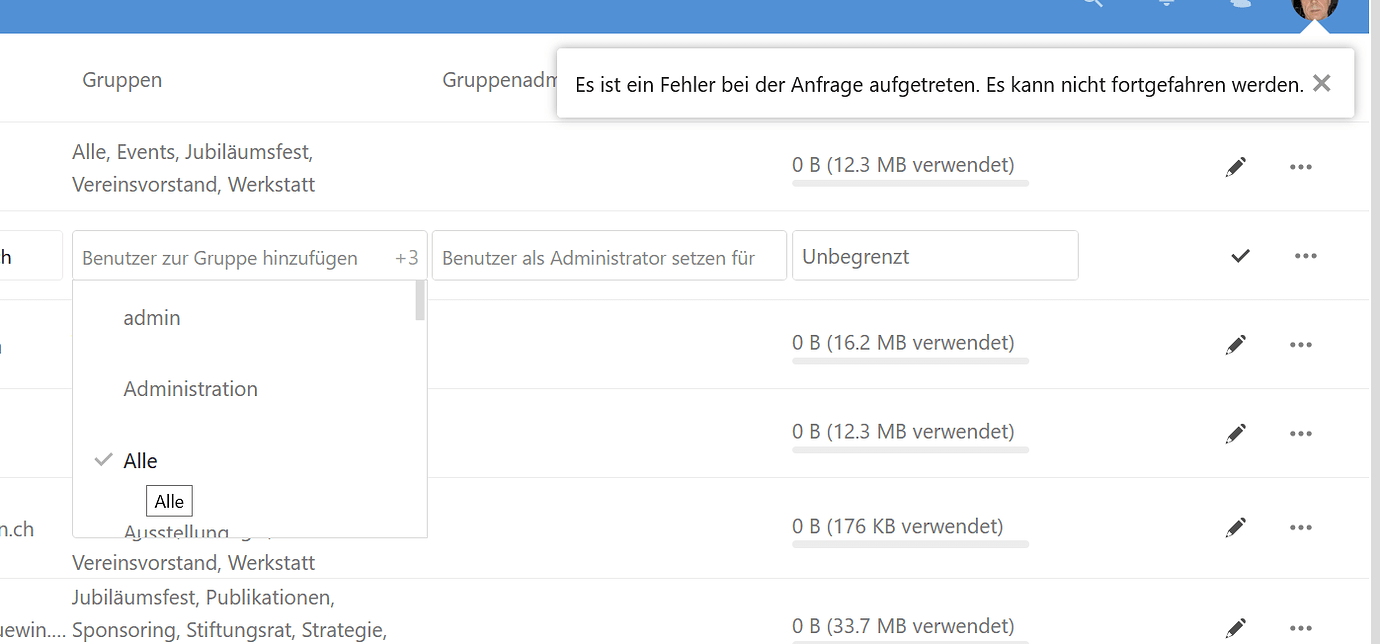The width and height of the screenshot is (1380, 644).
Task: Edit the user with groups Alle, Events, Jubiläumsfest
Action: [1236, 167]
